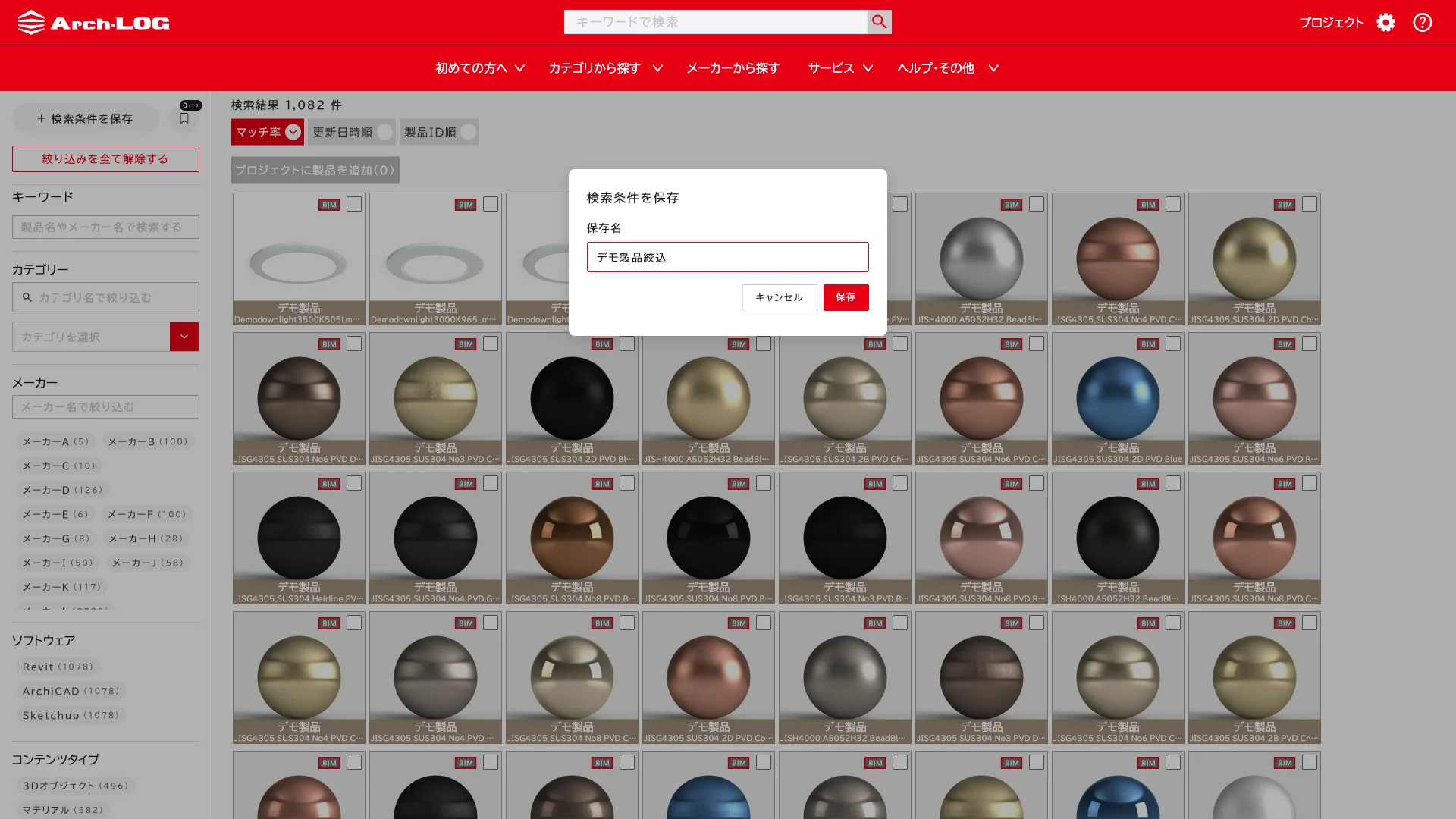Filter by メーカーA (5)
The image size is (1456, 819).
pos(55,441)
